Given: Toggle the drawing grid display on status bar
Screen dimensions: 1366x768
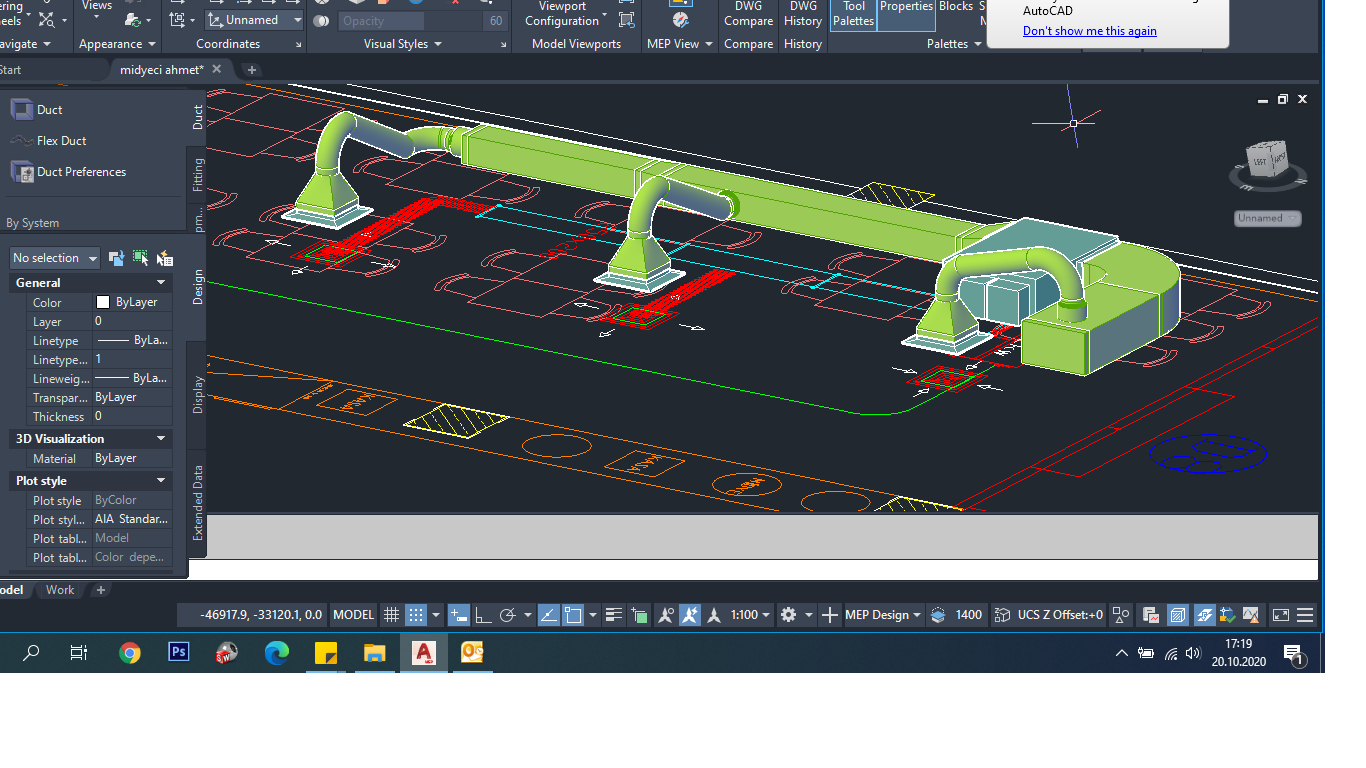Looking at the screenshot, I should (392, 615).
